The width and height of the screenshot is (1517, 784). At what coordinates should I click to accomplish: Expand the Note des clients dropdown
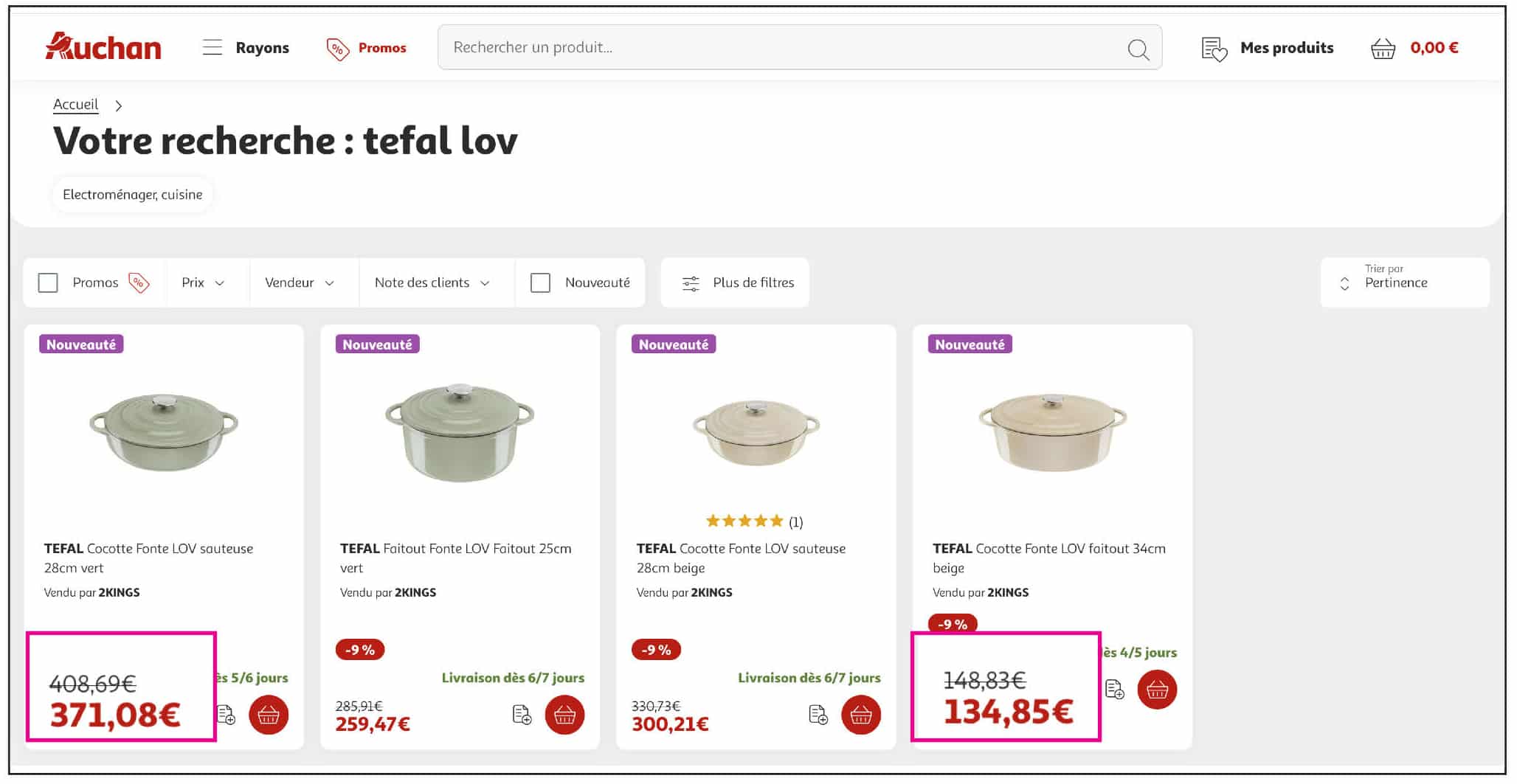(x=432, y=282)
